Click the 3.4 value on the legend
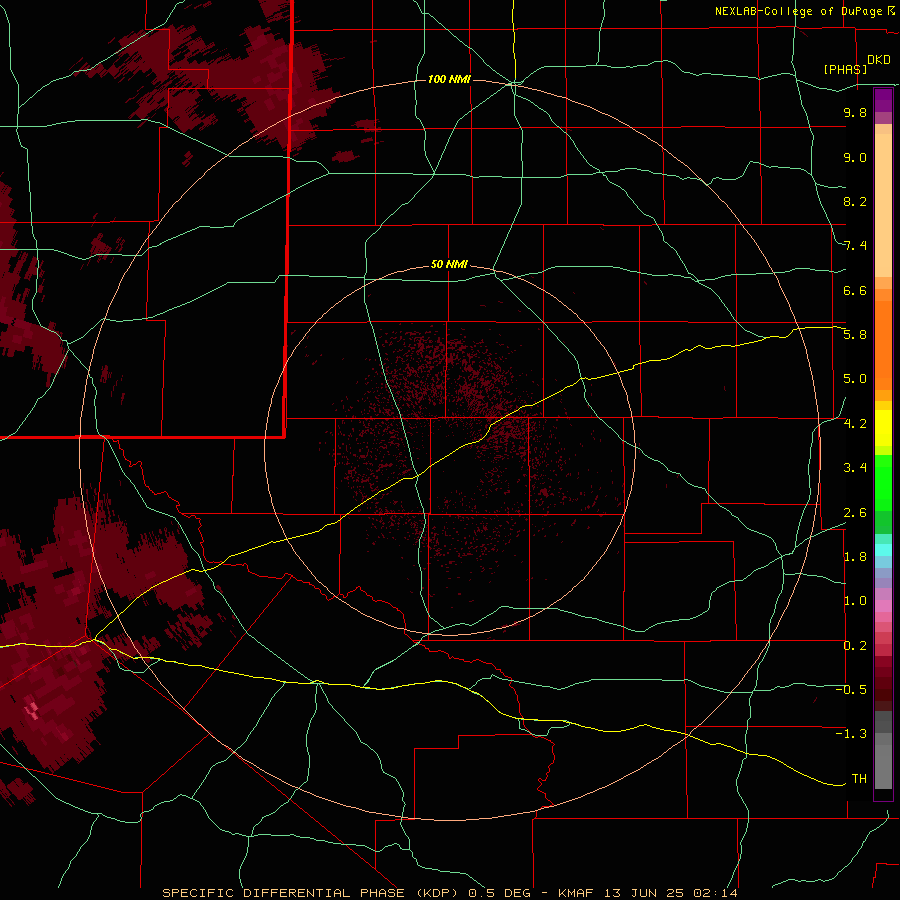Image resolution: width=900 pixels, height=900 pixels. 855,468
